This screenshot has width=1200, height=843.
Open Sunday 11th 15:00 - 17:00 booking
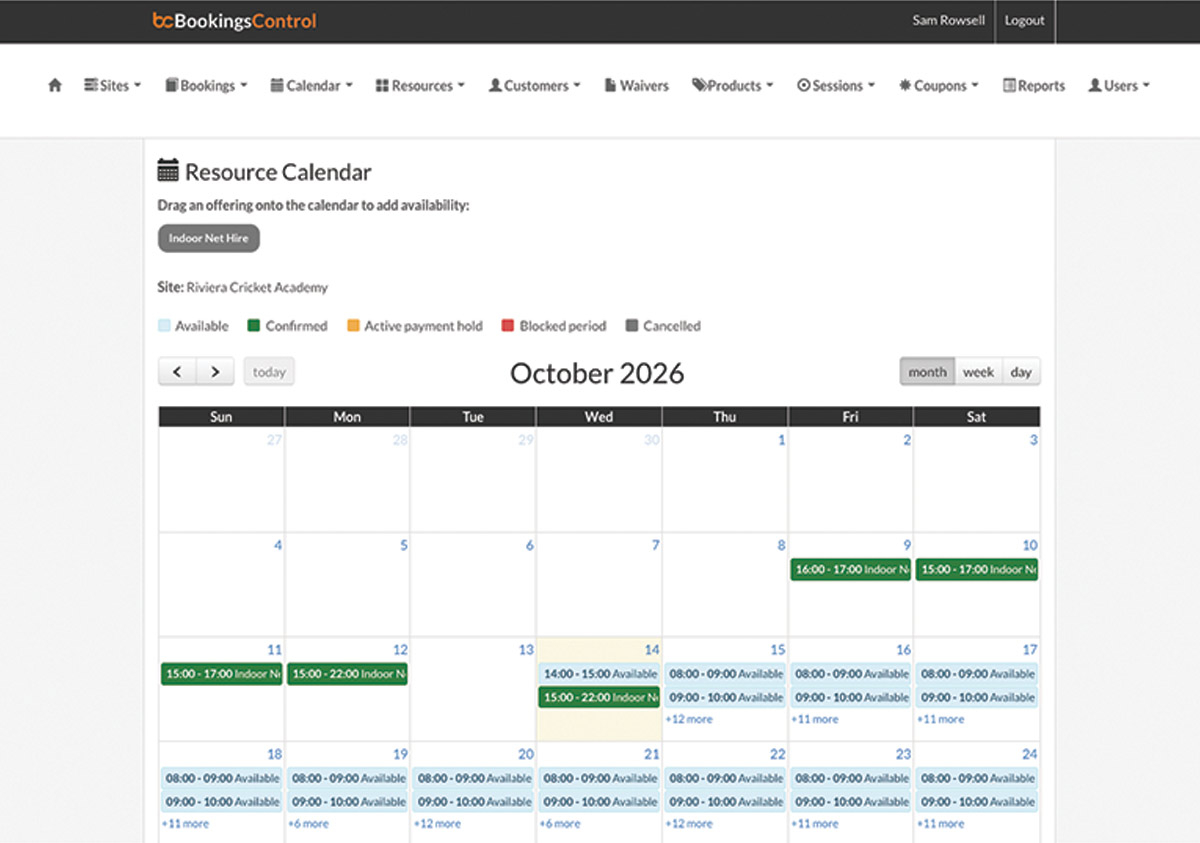(221, 674)
